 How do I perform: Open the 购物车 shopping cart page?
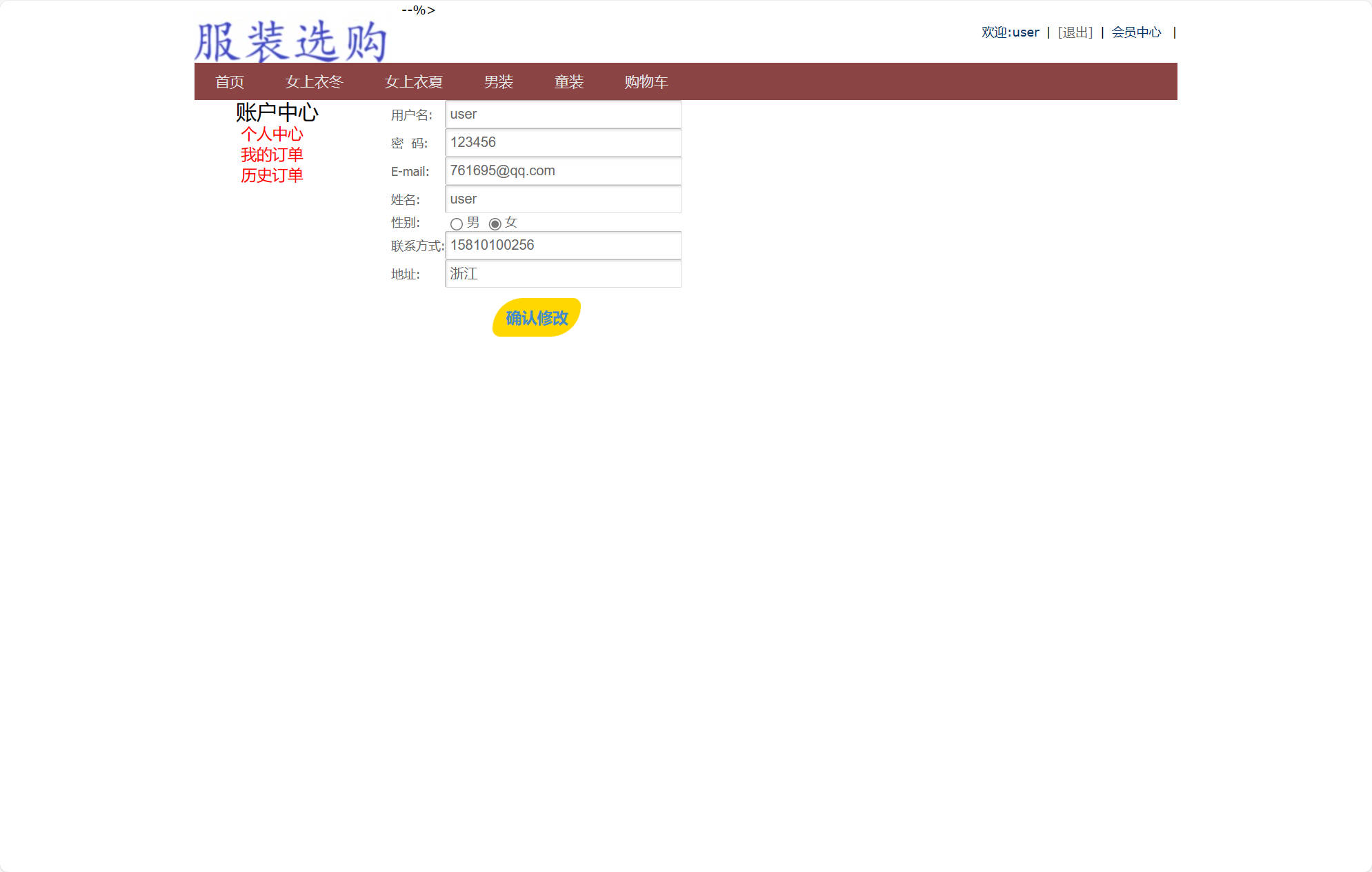[x=646, y=81]
